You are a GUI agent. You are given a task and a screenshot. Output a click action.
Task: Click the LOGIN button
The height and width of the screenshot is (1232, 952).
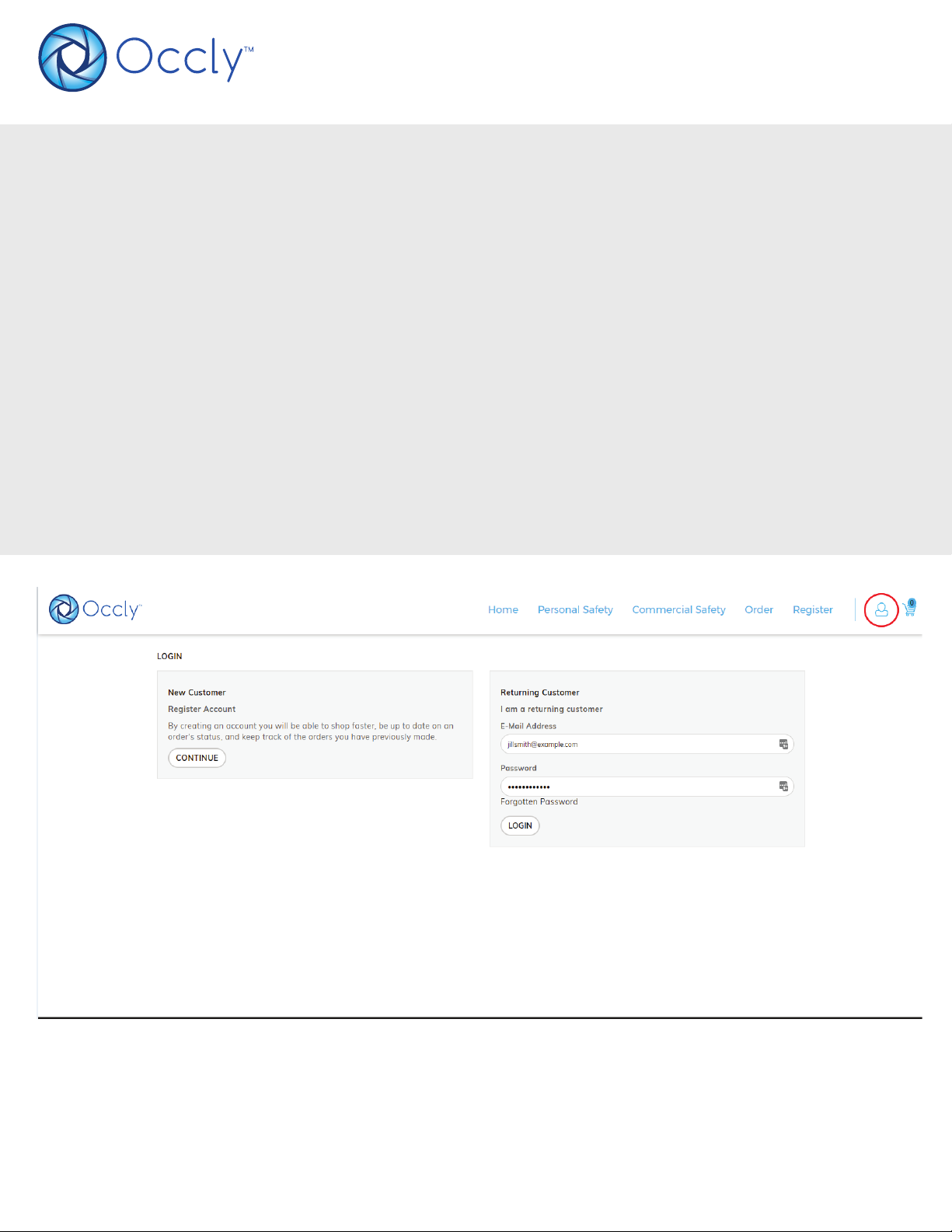[x=520, y=825]
